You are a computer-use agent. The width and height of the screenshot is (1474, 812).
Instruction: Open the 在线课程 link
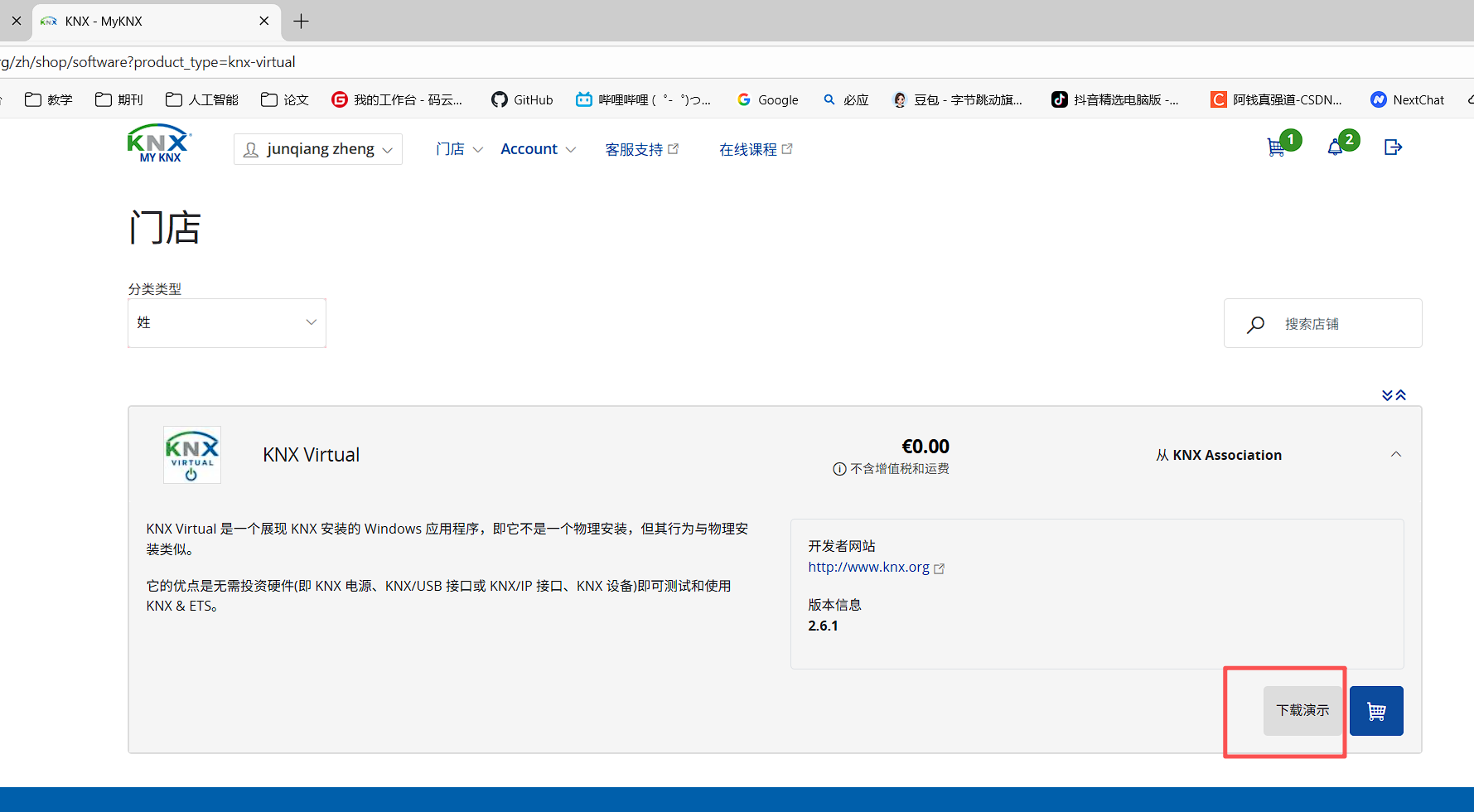(x=756, y=149)
